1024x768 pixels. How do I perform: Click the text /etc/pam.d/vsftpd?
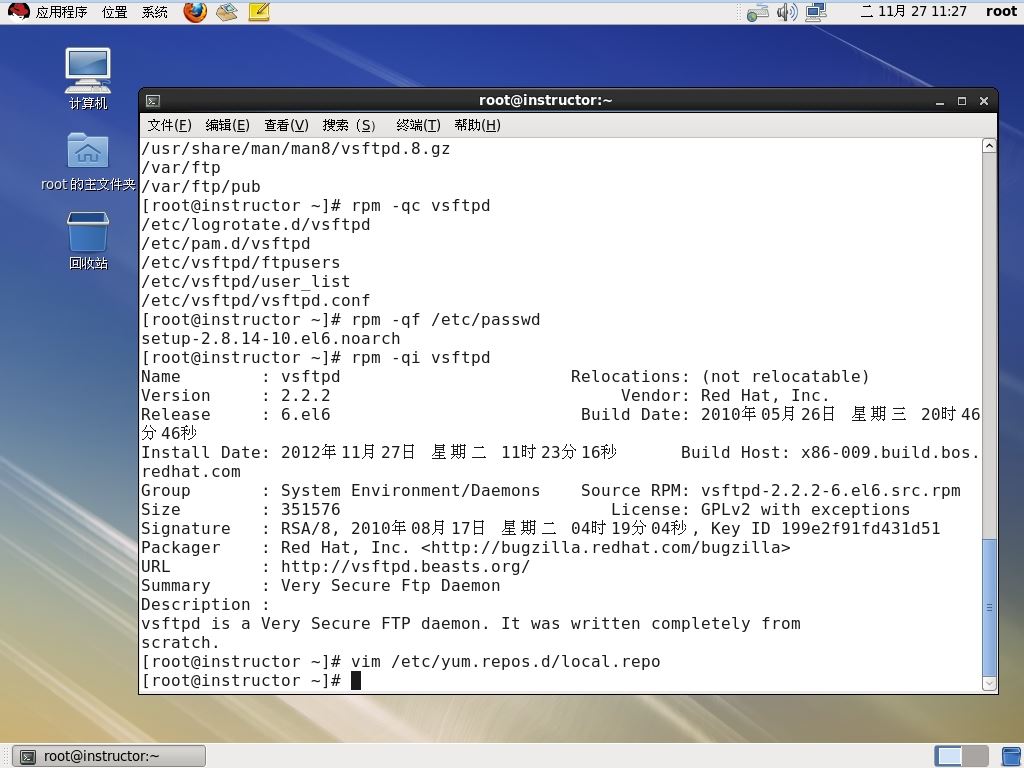(x=226, y=244)
